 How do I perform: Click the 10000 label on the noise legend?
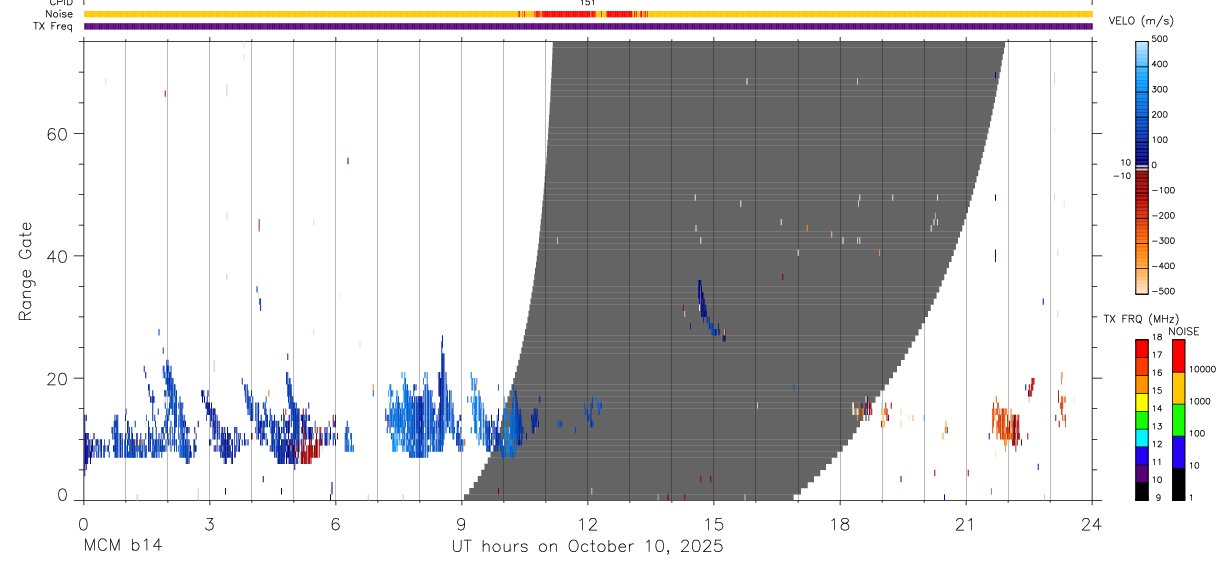(1202, 369)
